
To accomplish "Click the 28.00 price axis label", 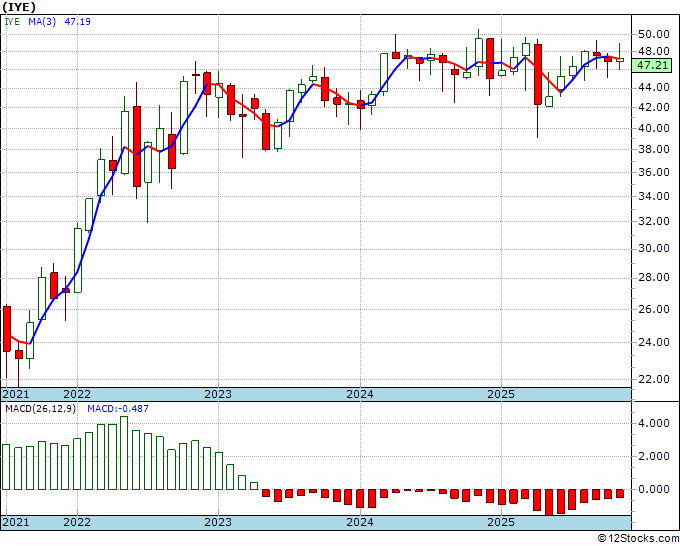I will (x=653, y=278).
